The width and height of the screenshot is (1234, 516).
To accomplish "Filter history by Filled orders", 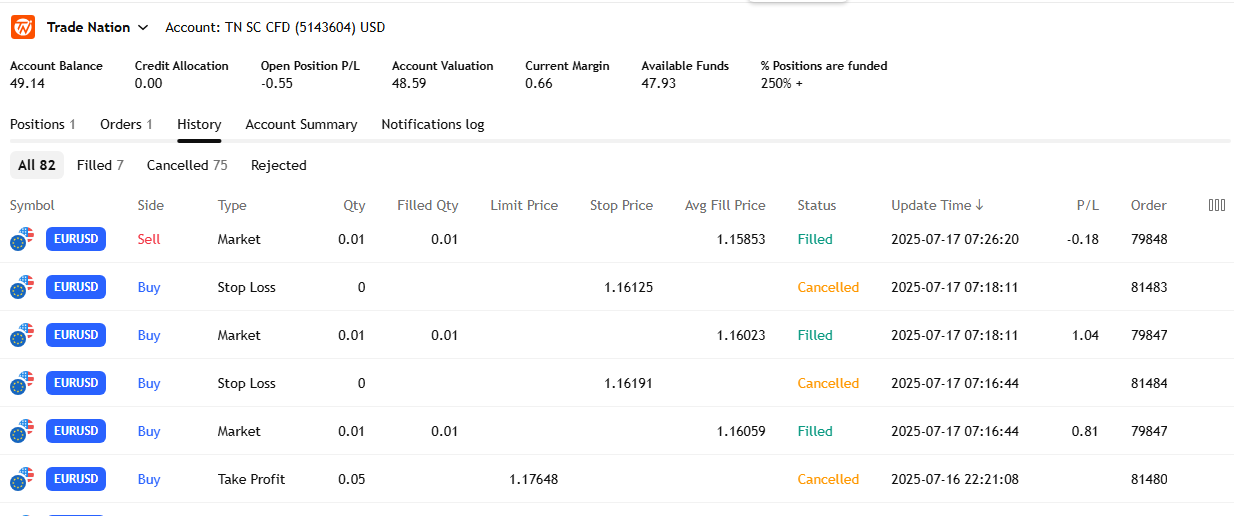I will tap(100, 165).
